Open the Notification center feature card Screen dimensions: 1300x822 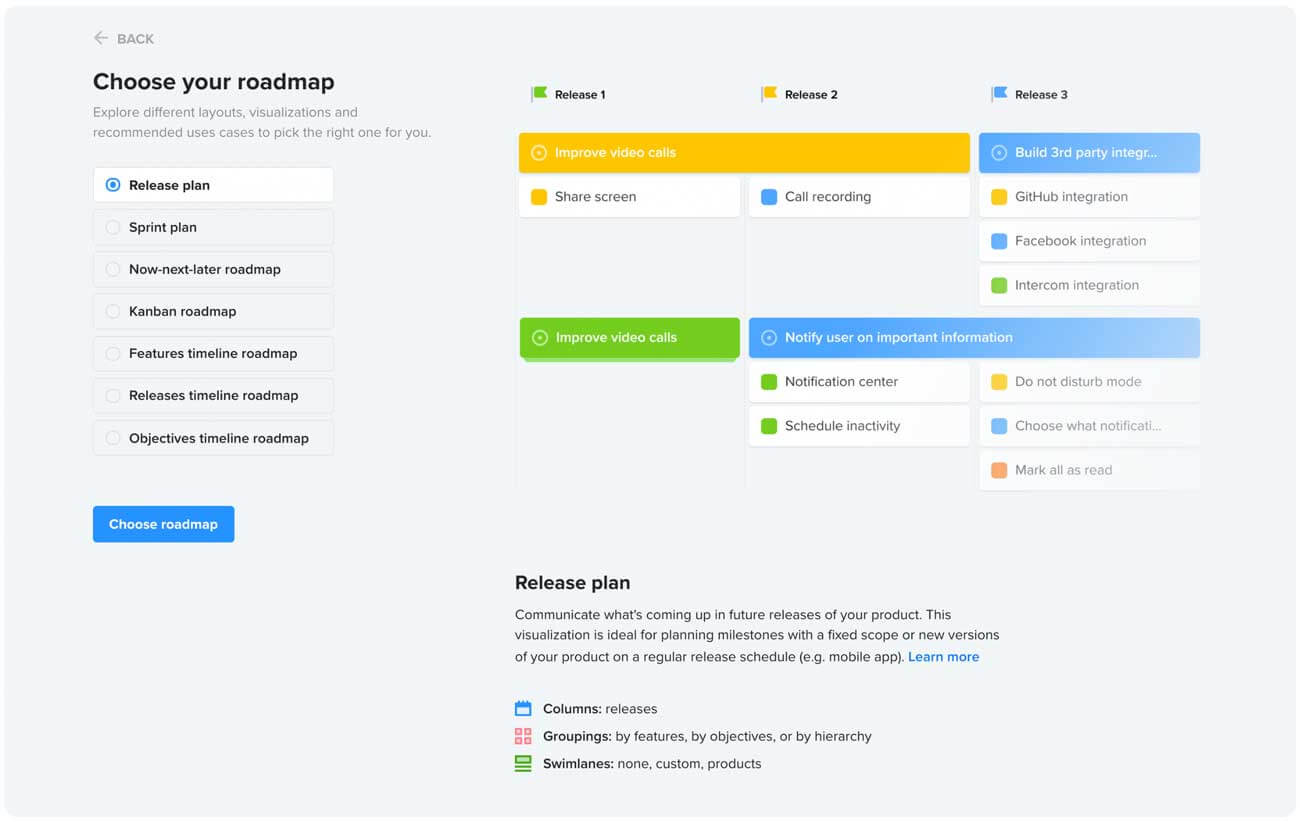coord(859,382)
